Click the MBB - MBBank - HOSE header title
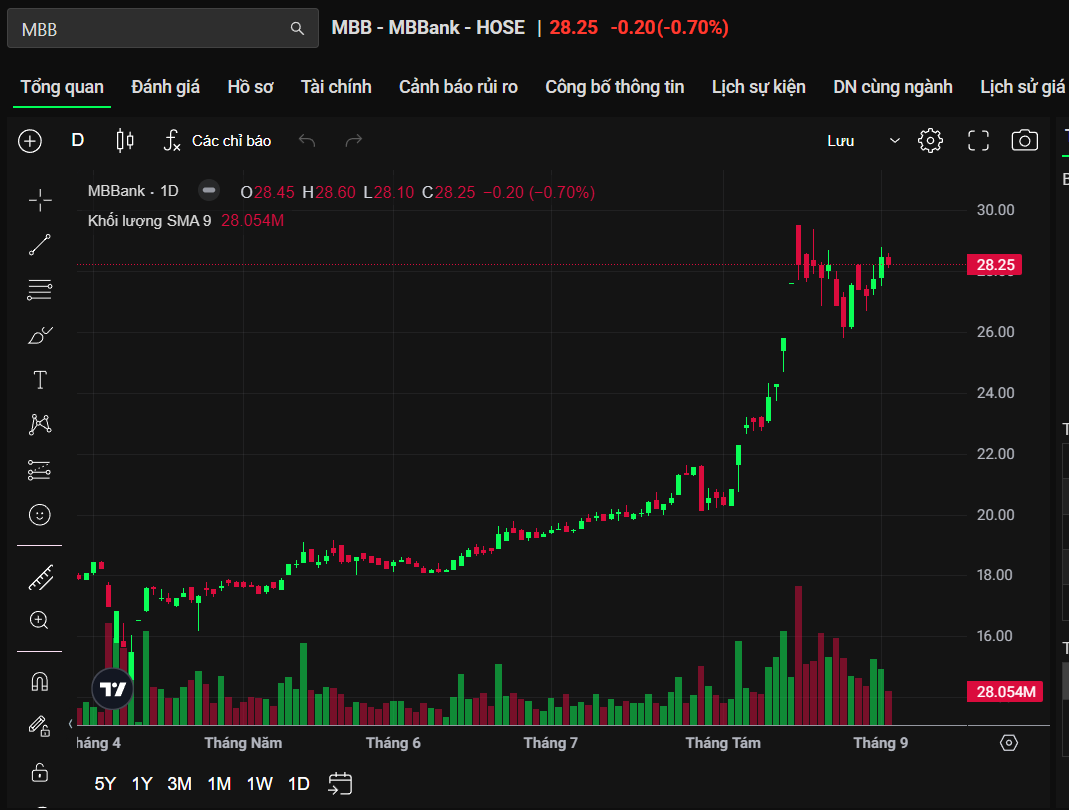 (428, 28)
